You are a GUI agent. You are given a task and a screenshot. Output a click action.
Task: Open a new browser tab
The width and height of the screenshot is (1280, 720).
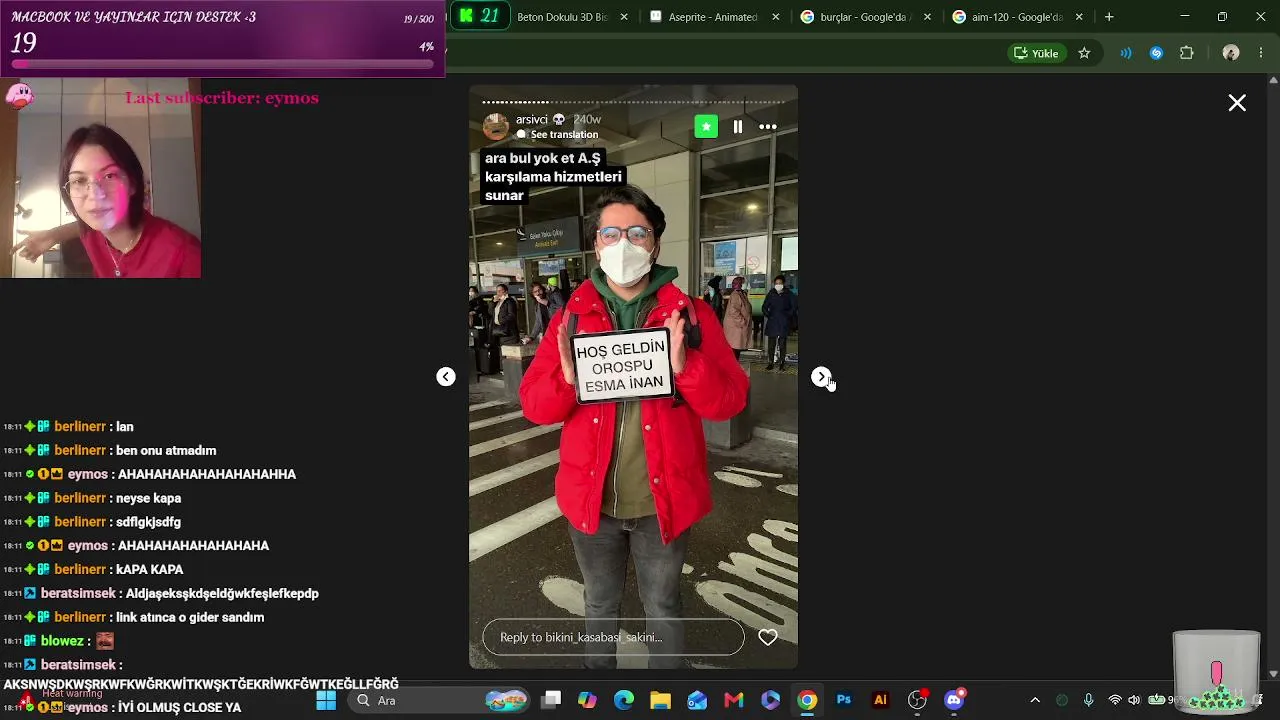[x=1109, y=17]
